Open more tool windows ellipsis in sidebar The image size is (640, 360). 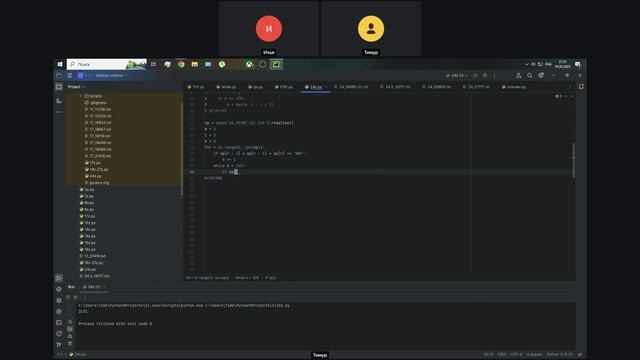(59, 112)
